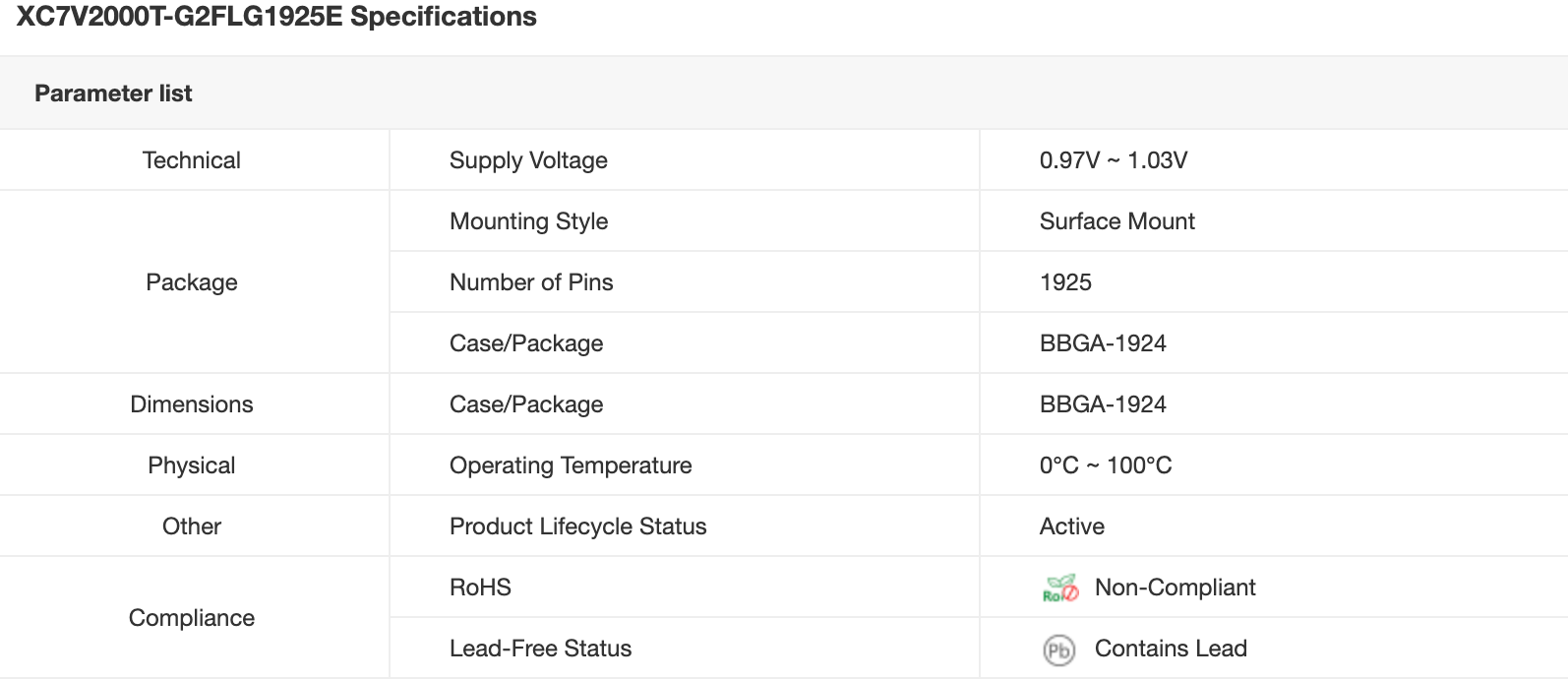Click the Mounting Style parameter

[528, 221]
